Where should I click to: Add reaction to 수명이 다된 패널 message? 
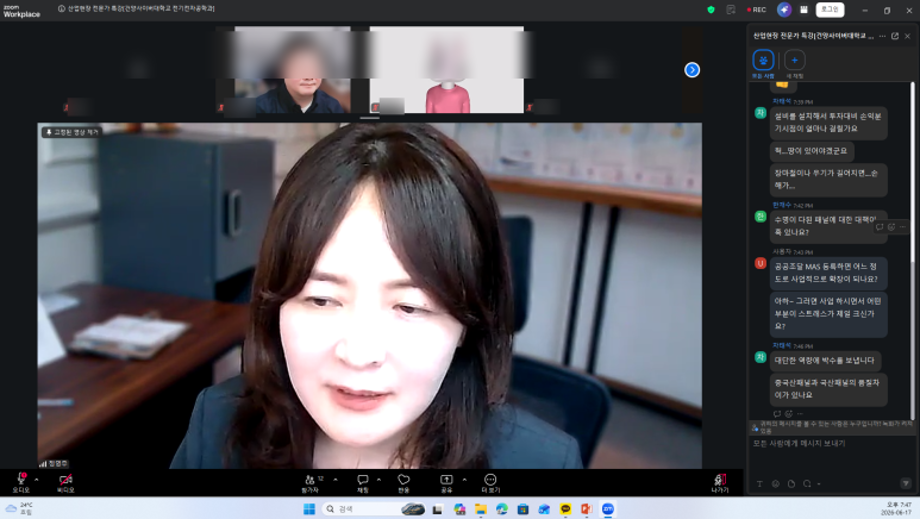pyautogui.click(x=891, y=227)
